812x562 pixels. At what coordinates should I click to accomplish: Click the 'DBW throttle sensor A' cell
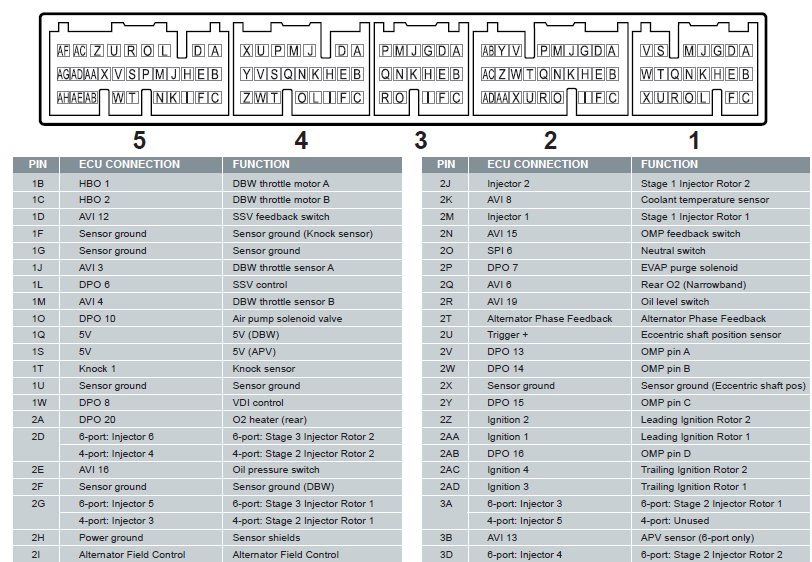point(312,268)
